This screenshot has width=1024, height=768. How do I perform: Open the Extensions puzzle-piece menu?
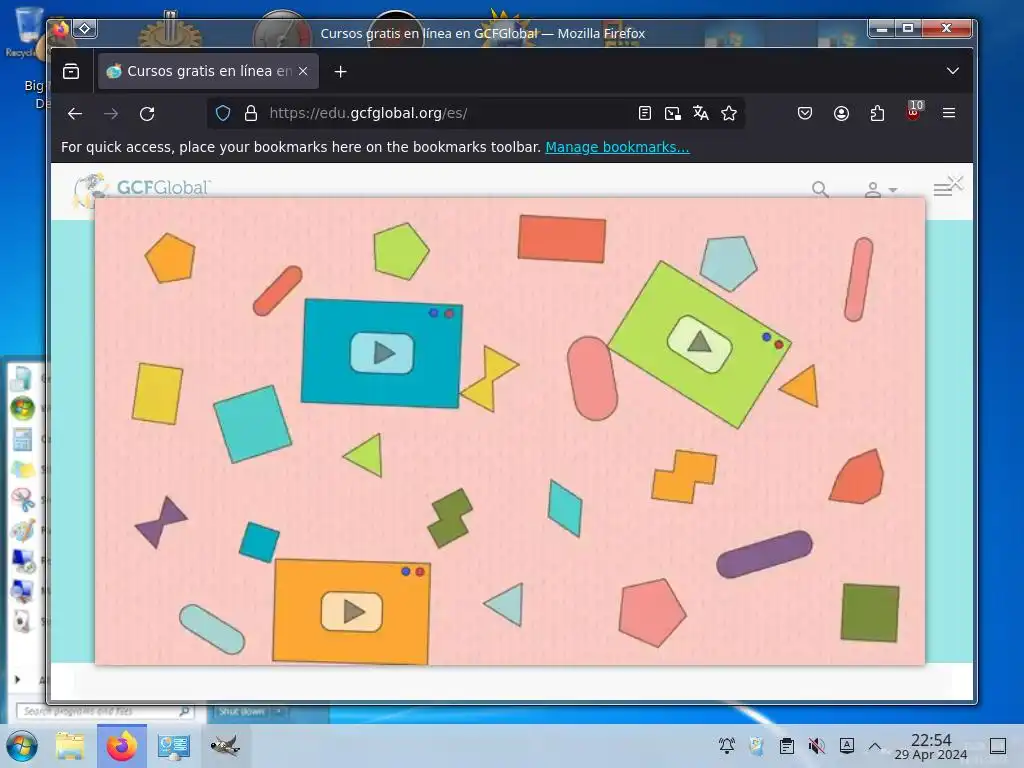pyautogui.click(x=877, y=114)
